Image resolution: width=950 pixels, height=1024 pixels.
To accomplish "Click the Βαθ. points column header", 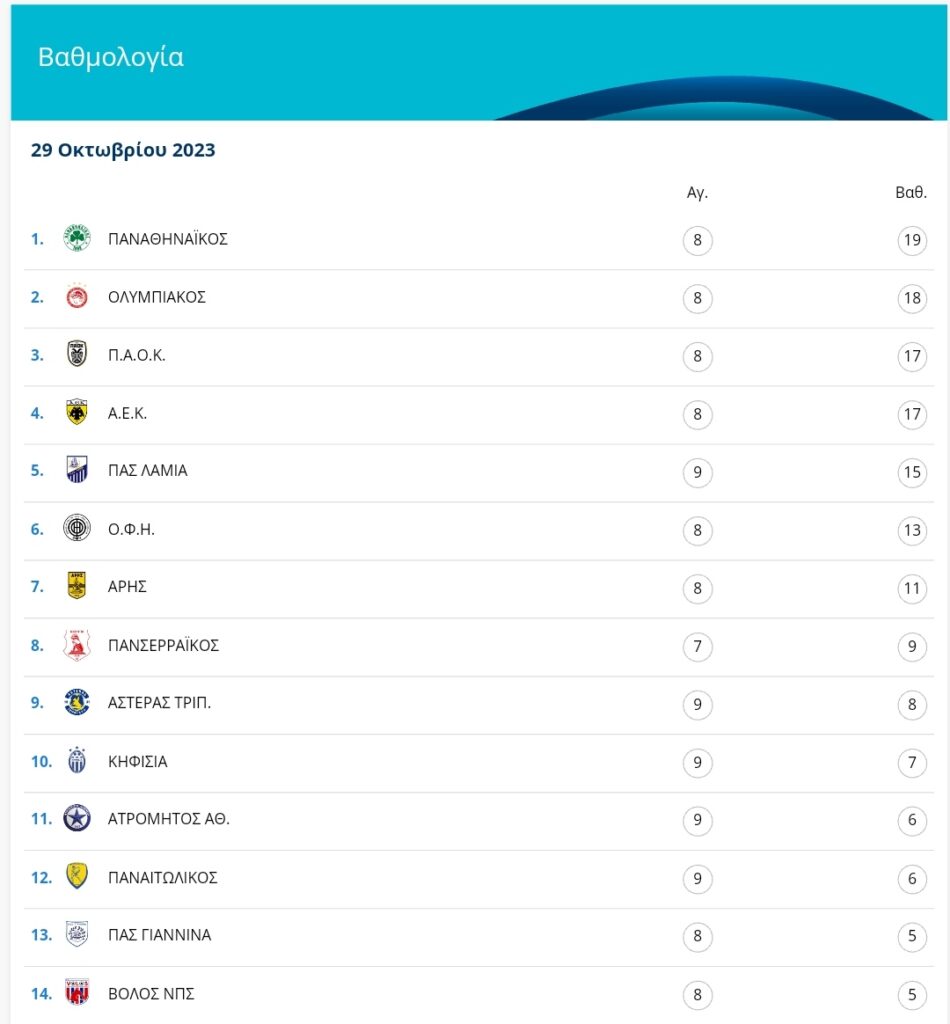I will [x=911, y=193].
